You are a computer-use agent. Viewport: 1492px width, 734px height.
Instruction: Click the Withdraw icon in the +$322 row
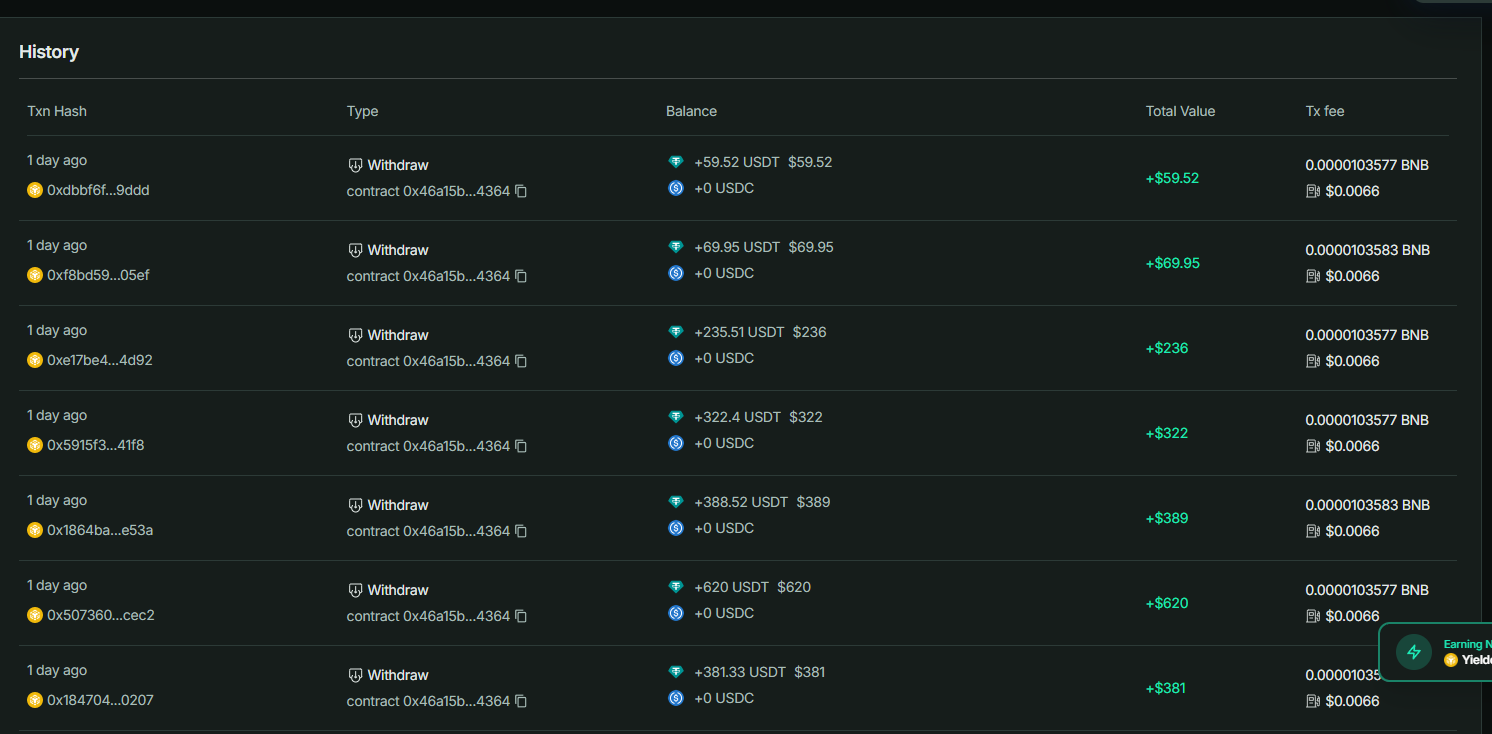point(355,420)
